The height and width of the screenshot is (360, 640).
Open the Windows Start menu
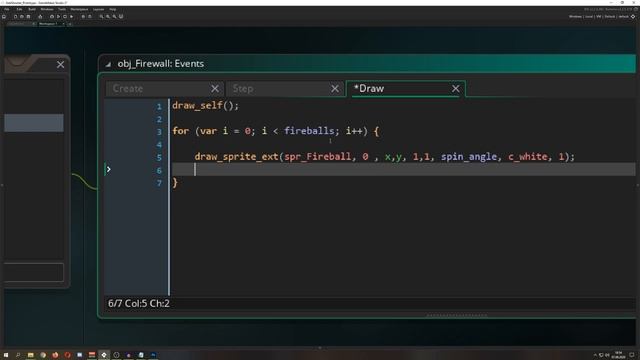click(x=6, y=355)
